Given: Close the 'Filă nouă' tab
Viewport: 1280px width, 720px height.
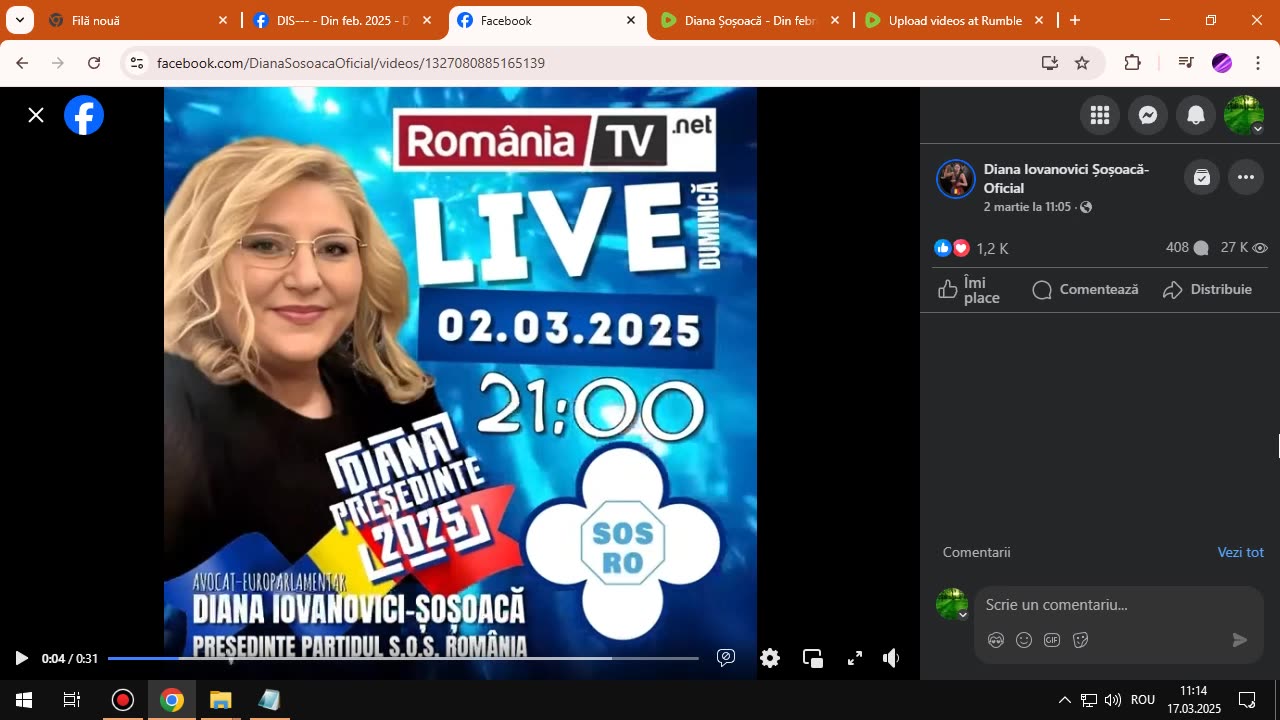Looking at the screenshot, I should 223,20.
